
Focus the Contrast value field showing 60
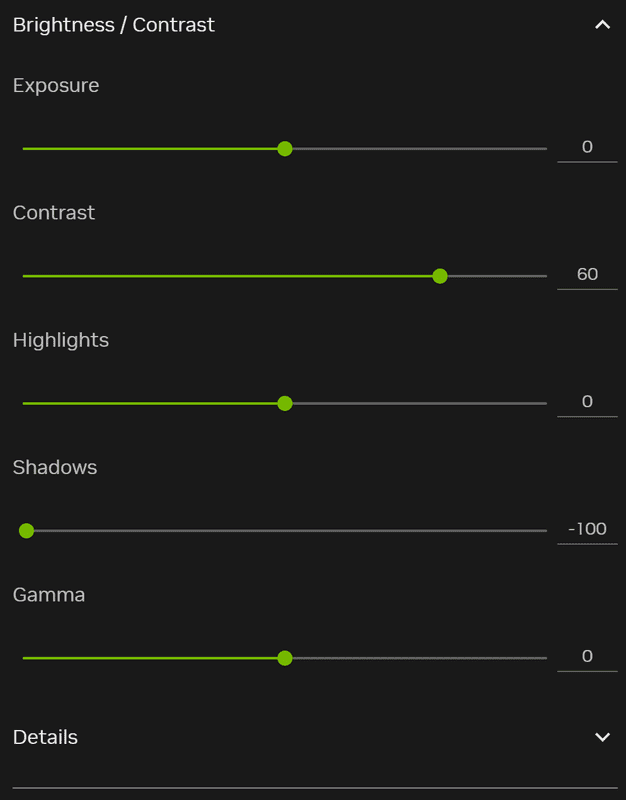(x=587, y=274)
